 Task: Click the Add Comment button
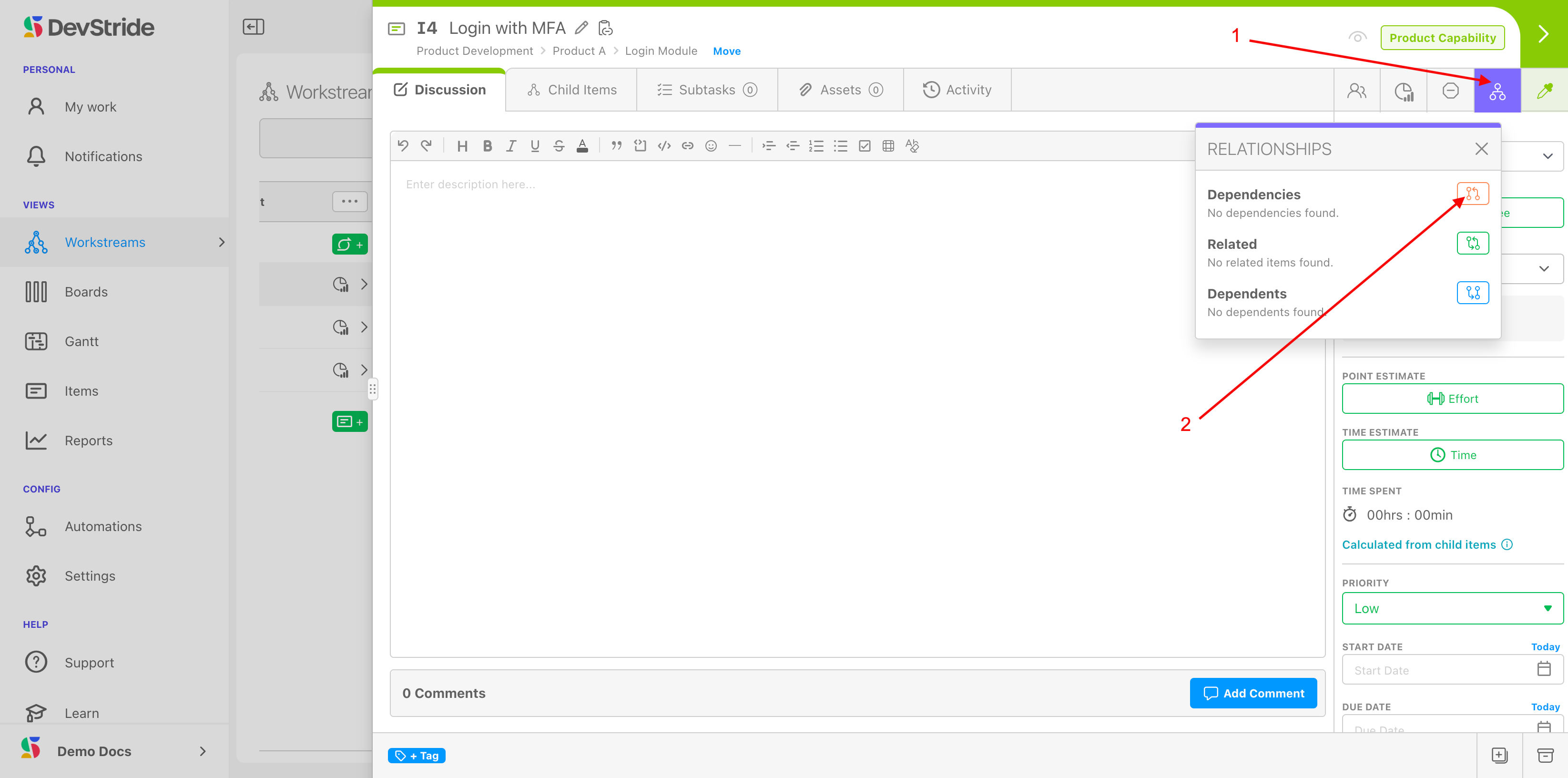click(x=1252, y=693)
